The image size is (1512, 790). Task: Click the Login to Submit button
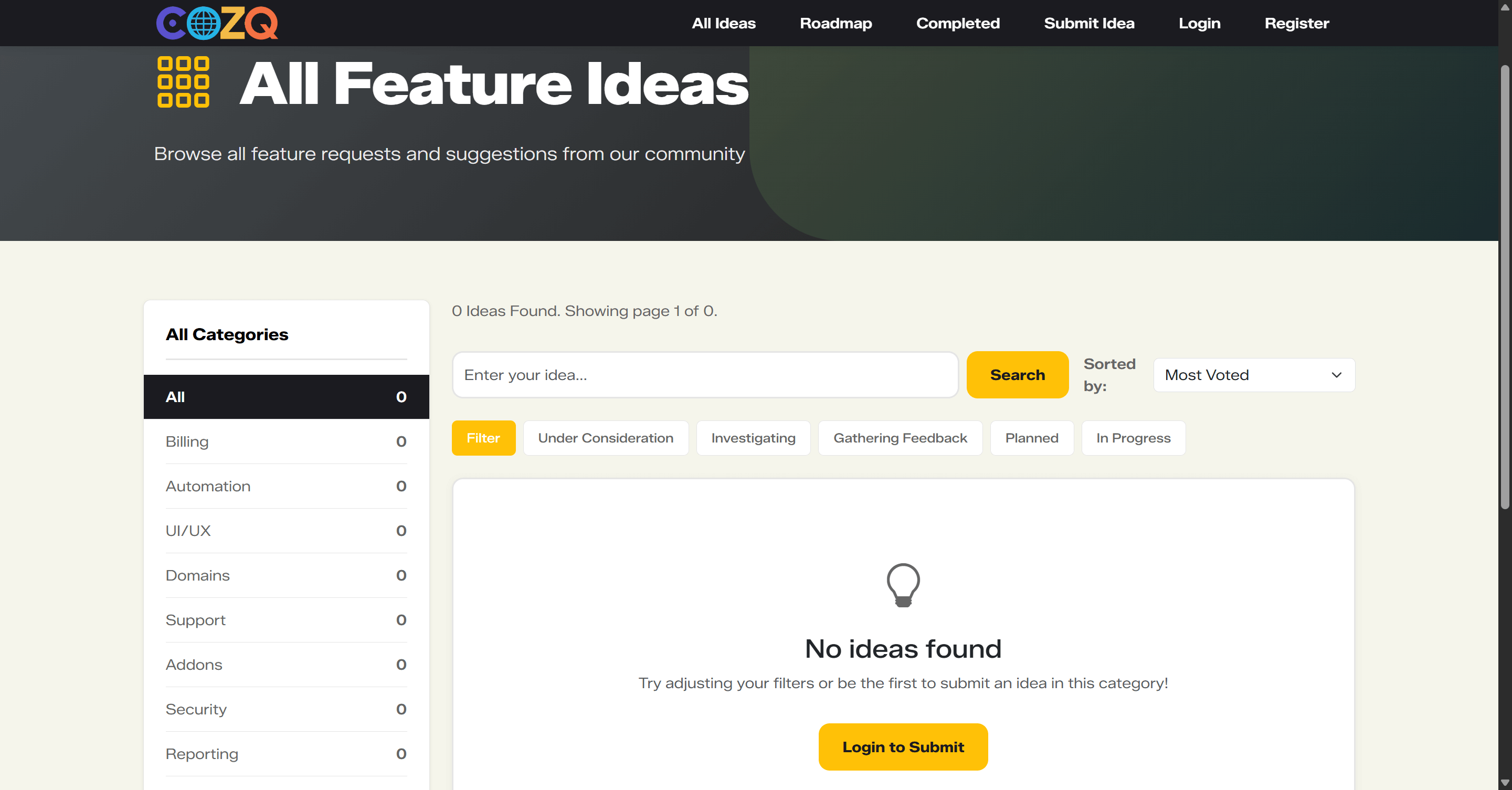point(903,746)
